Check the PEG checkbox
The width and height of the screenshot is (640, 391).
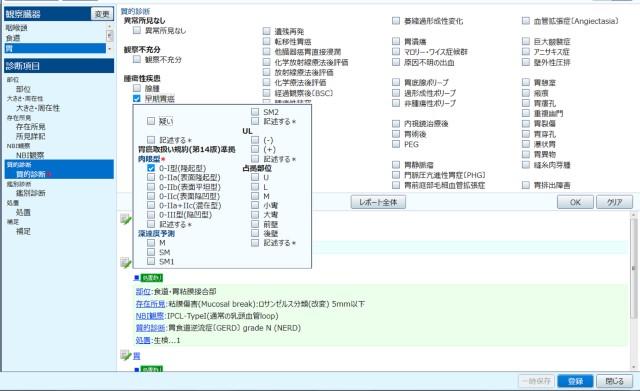tap(396, 144)
